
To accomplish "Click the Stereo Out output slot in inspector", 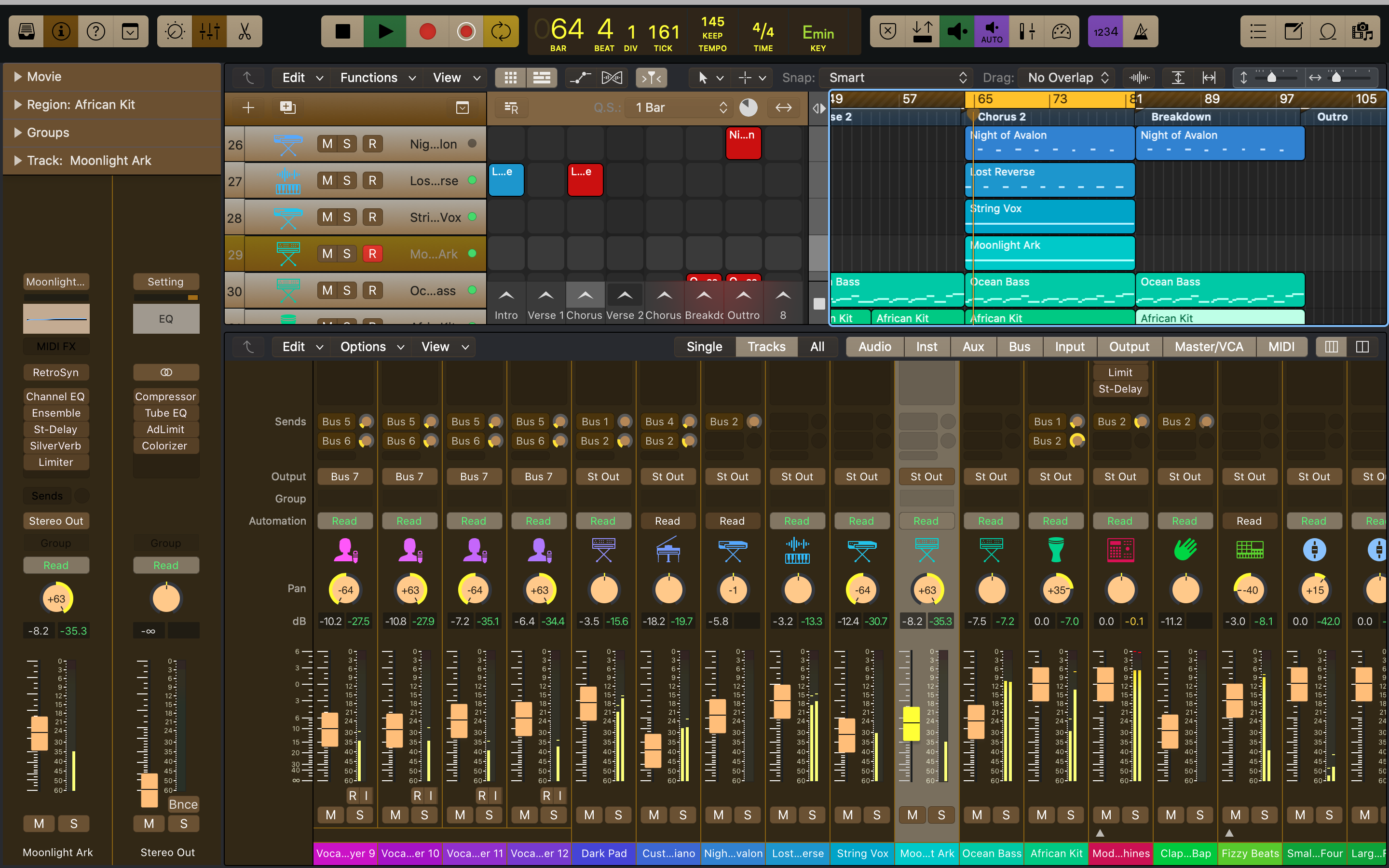I will point(55,521).
